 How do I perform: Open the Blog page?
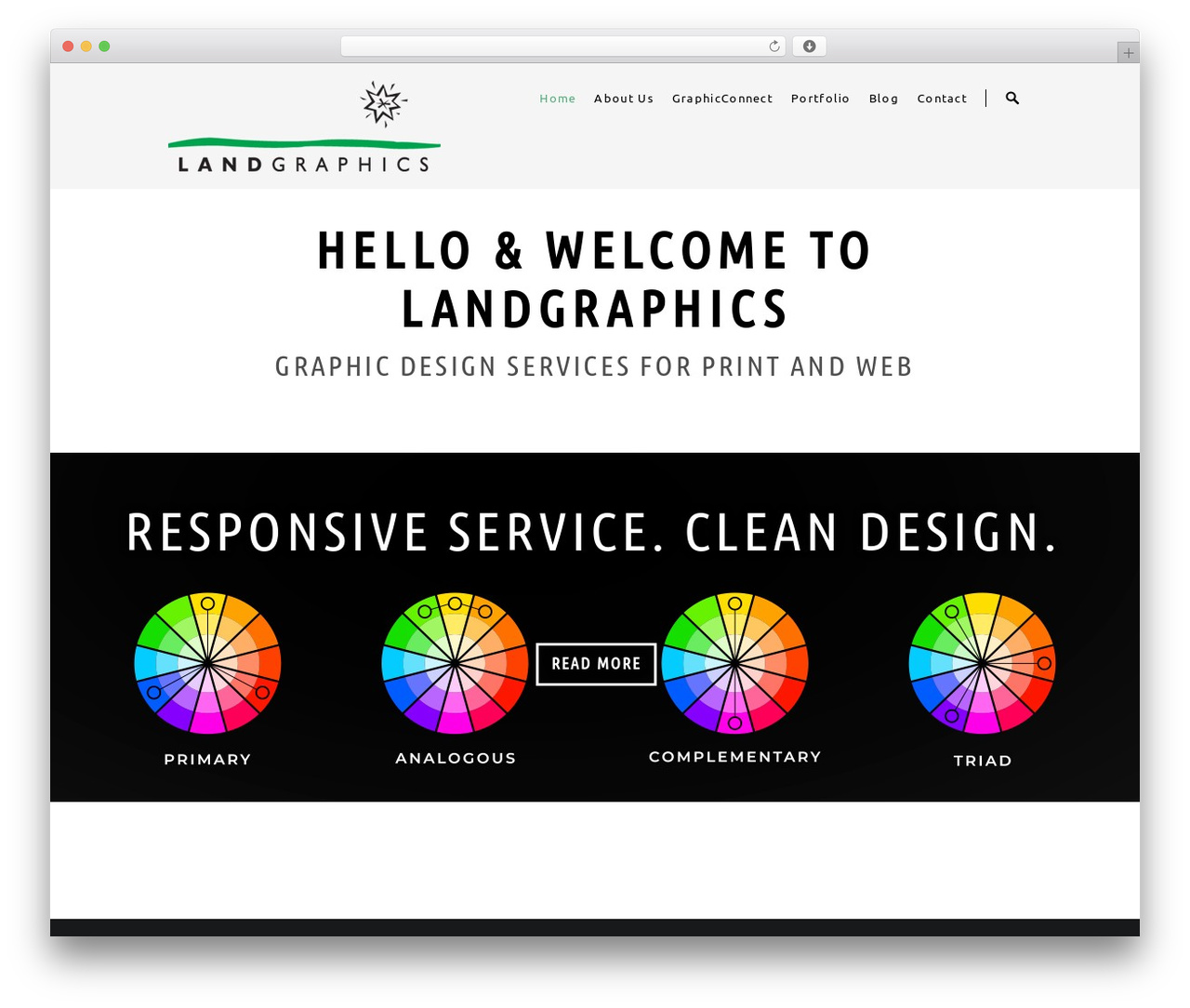point(884,99)
